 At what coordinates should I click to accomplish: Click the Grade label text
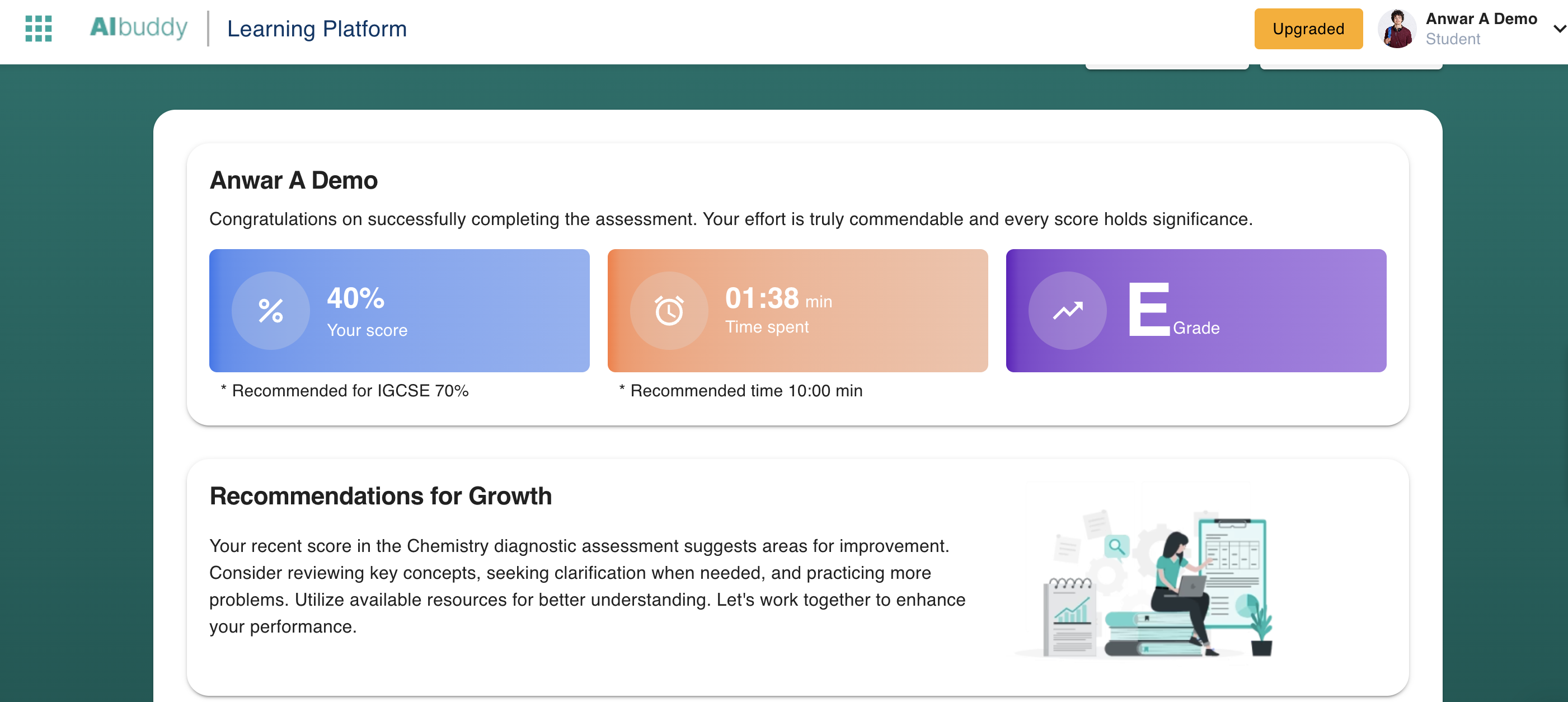pyautogui.click(x=1196, y=328)
